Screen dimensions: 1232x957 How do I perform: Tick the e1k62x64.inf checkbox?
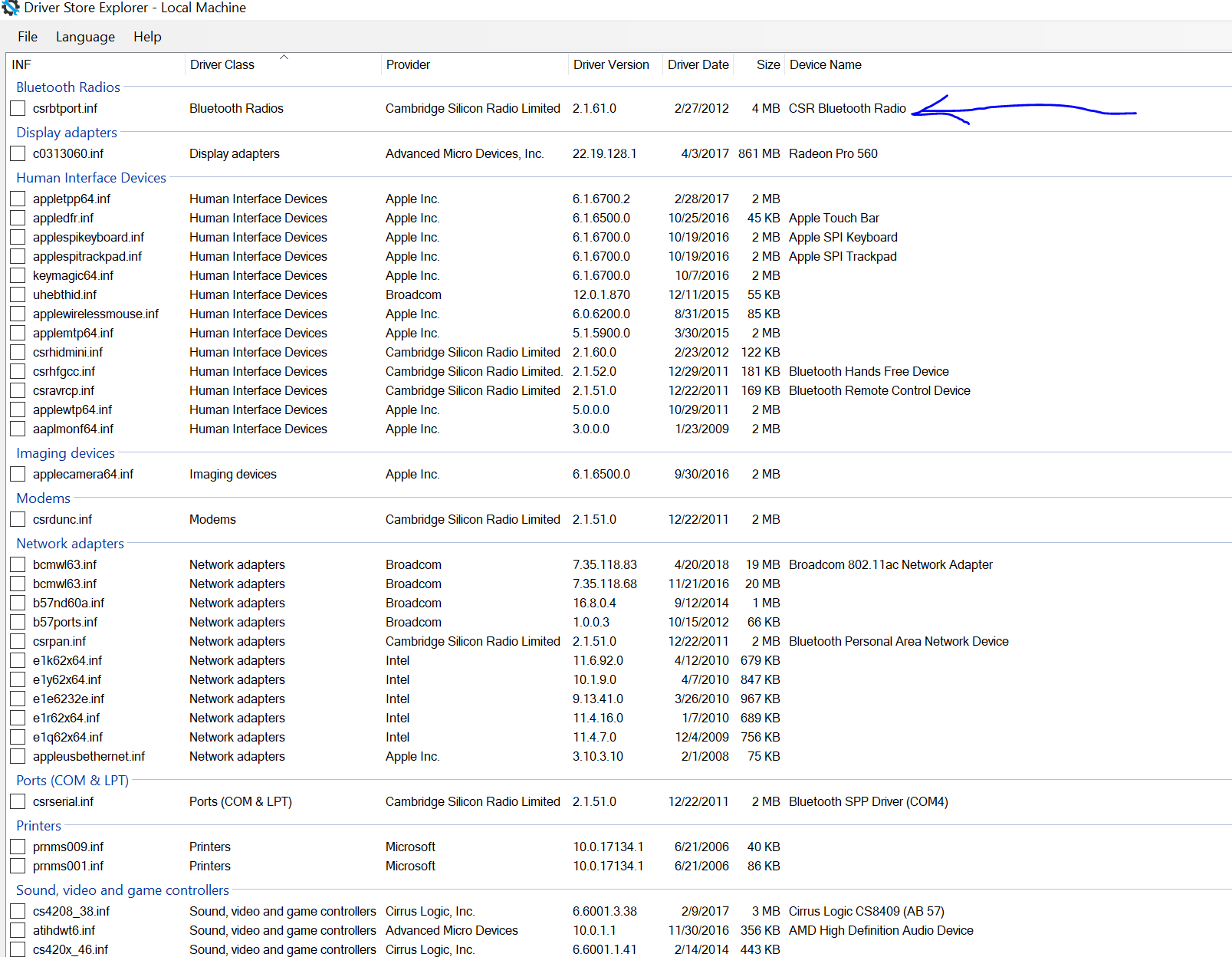pos(18,661)
